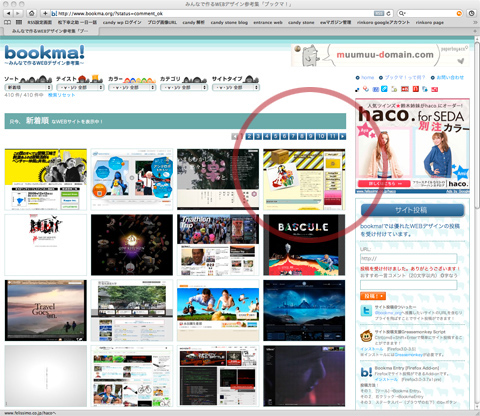Open 'rinkoro googleアカウント' bookmark
Screen dimensions: 480x416
click(383, 22)
